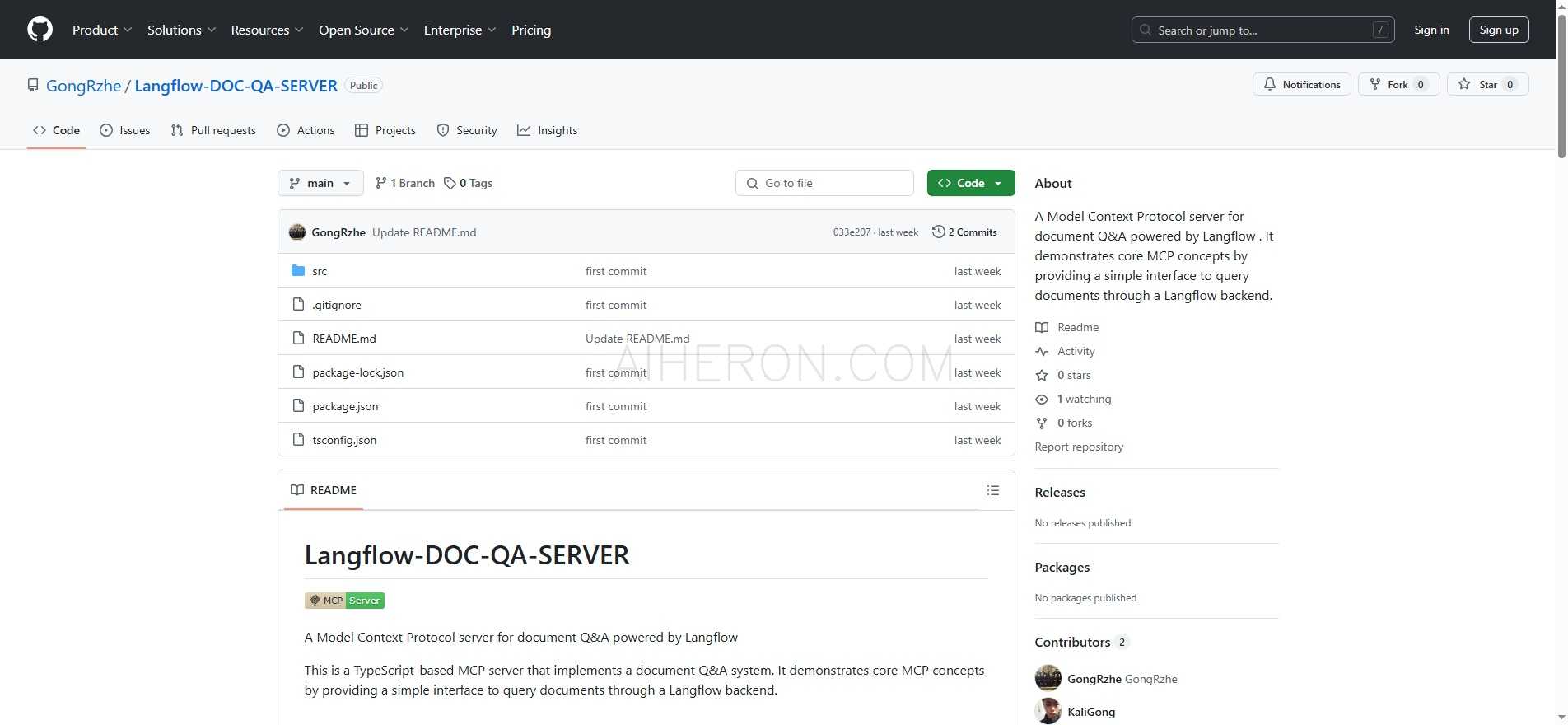Open the README outline list icon
The height and width of the screenshot is (725, 1568).
(993, 490)
